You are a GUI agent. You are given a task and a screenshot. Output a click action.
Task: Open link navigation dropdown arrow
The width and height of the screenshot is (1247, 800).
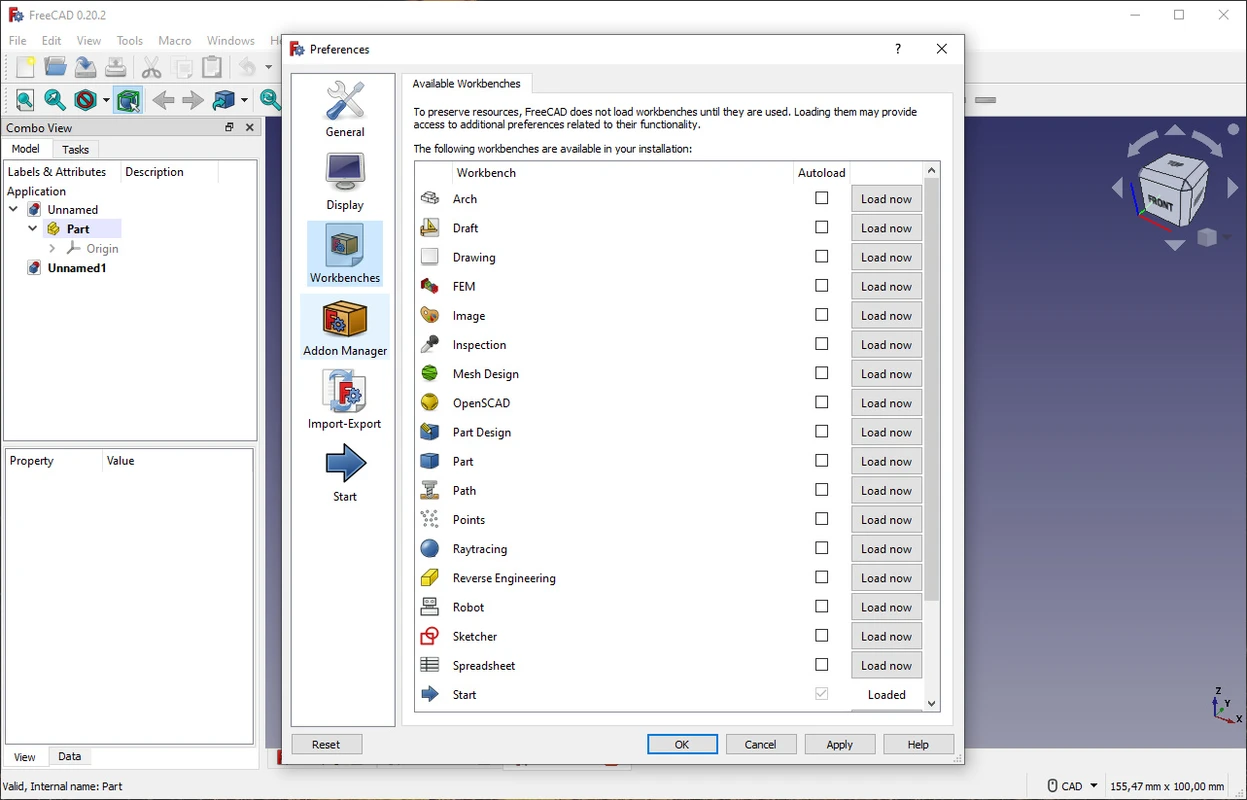pyautogui.click(x=244, y=100)
